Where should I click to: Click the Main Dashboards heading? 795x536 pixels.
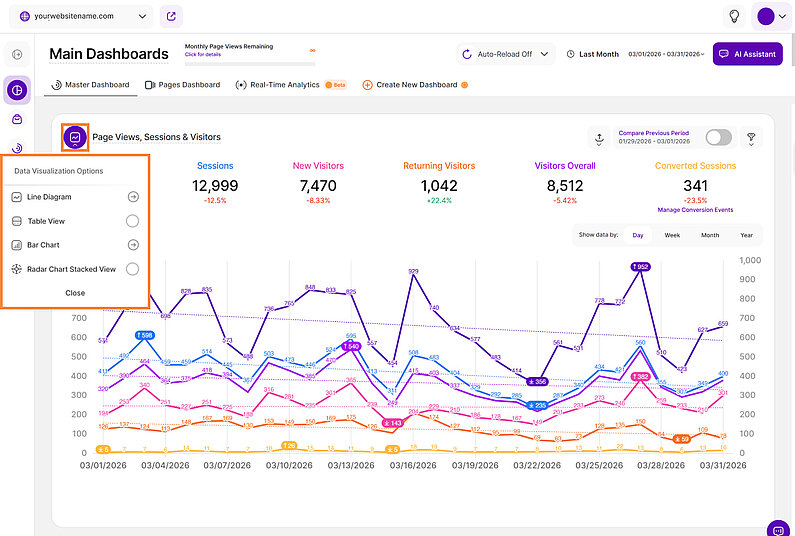click(109, 54)
